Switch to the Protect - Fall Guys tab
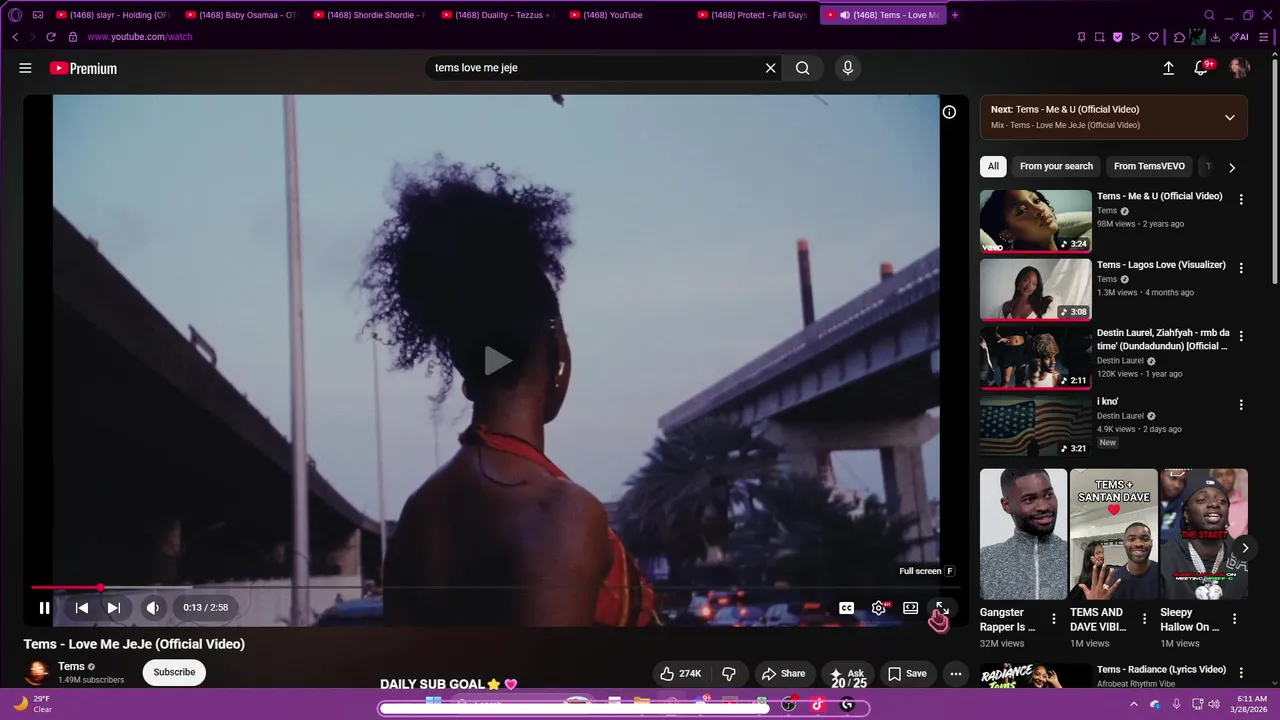Viewport: 1280px width, 720px height. pos(752,15)
